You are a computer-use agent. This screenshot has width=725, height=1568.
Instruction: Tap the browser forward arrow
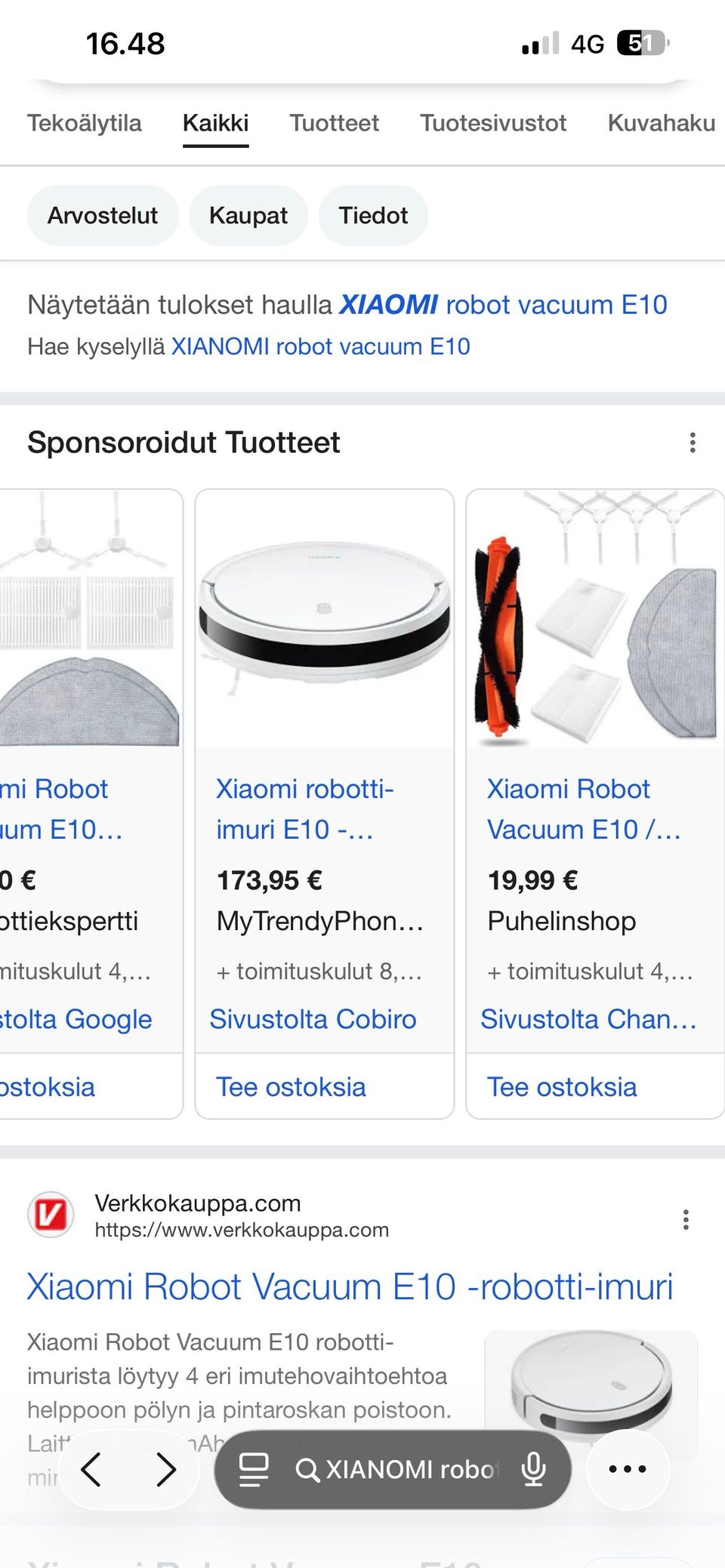[166, 1470]
